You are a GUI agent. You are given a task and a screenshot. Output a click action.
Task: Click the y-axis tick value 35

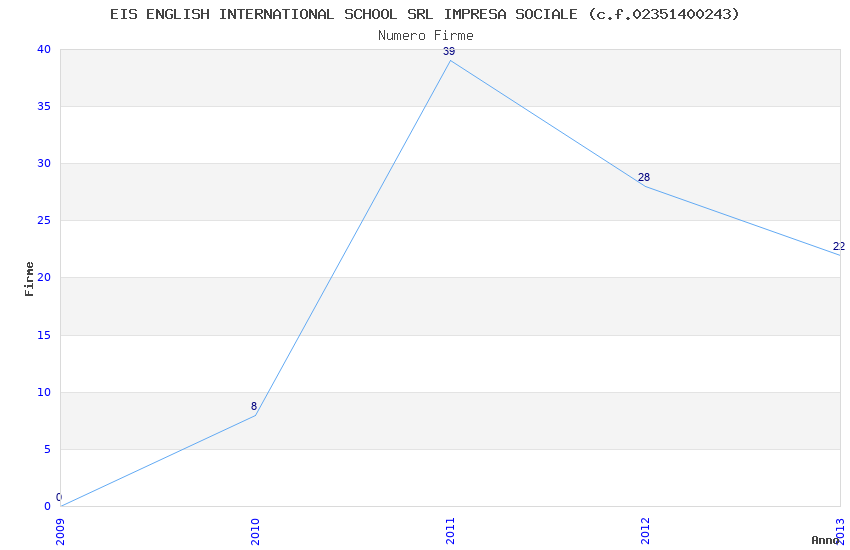[44, 106]
